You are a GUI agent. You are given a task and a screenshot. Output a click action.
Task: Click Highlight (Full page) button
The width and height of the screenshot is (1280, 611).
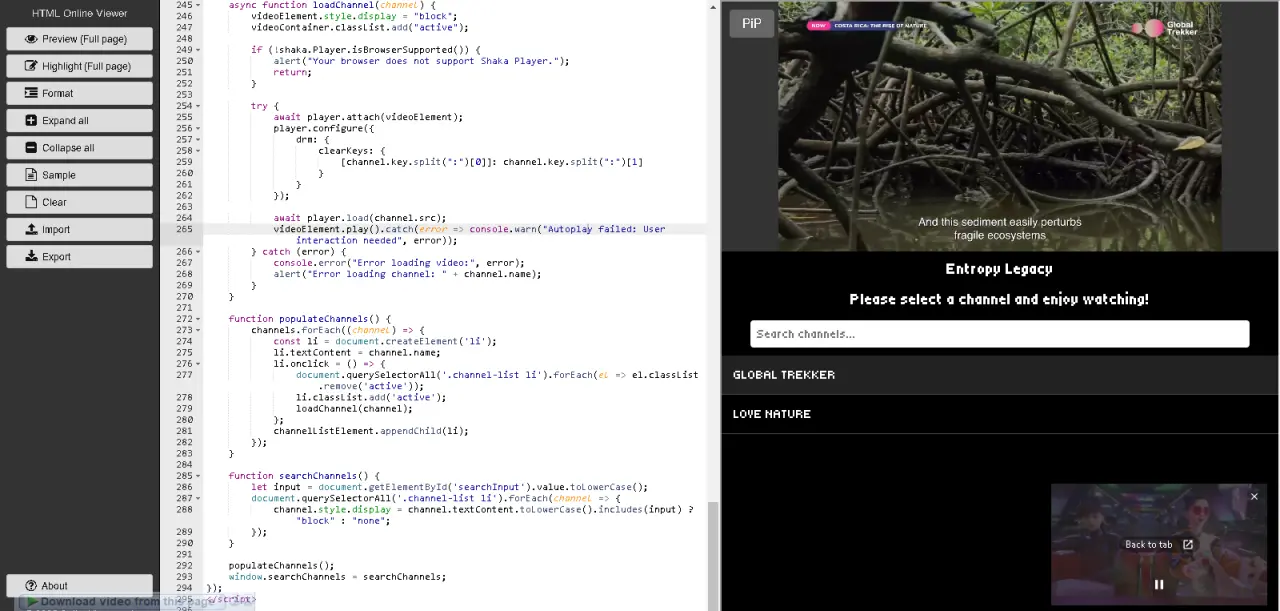pyautogui.click(x=79, y=66)
